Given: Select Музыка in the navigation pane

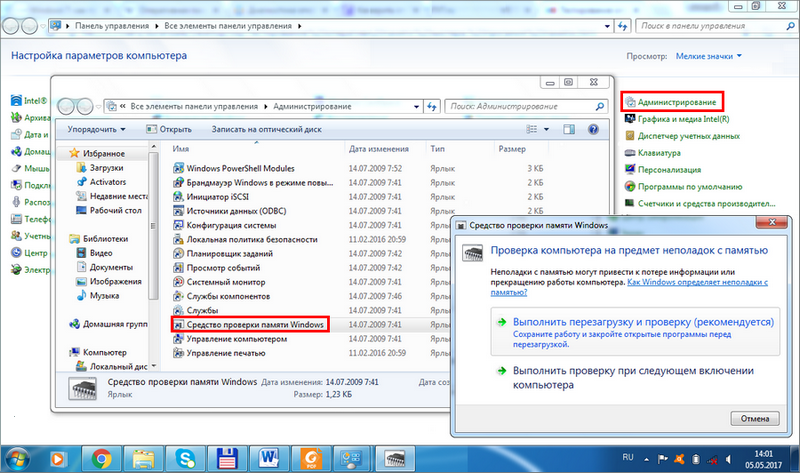Looking at the screenshot, I should (104, 296).
